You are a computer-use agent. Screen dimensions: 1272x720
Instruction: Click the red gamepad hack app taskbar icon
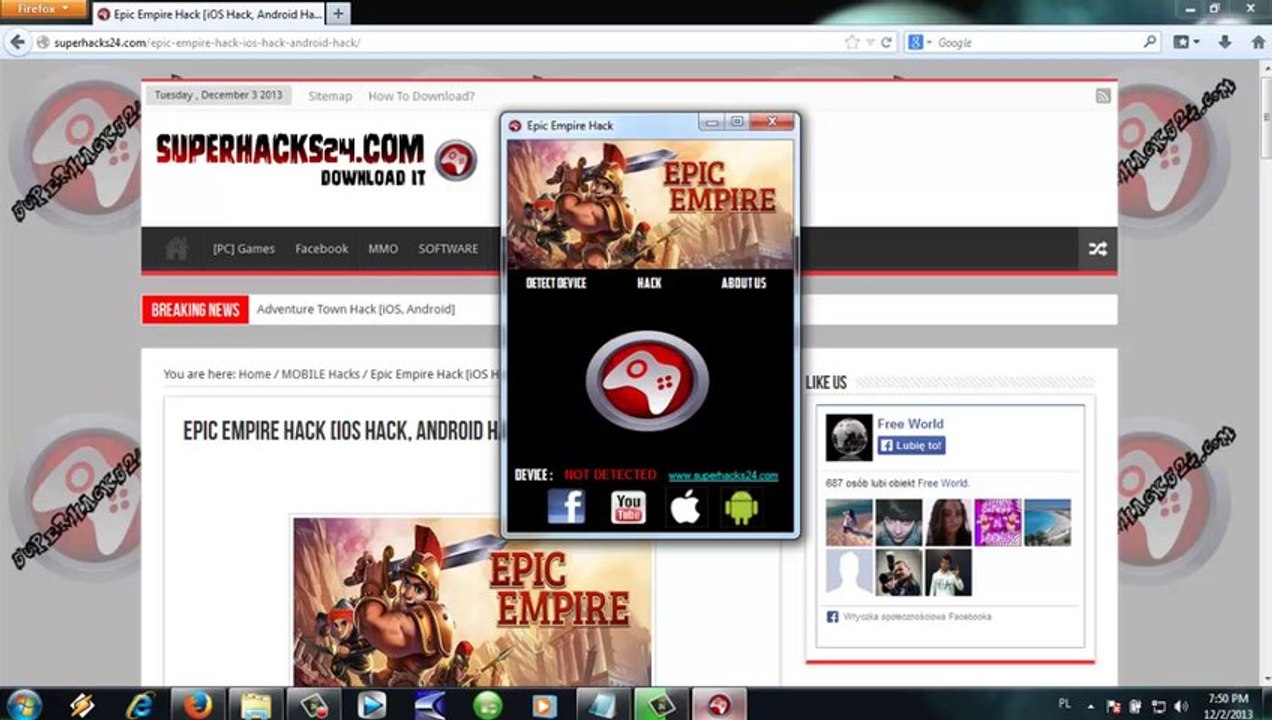tap(720, 704)
